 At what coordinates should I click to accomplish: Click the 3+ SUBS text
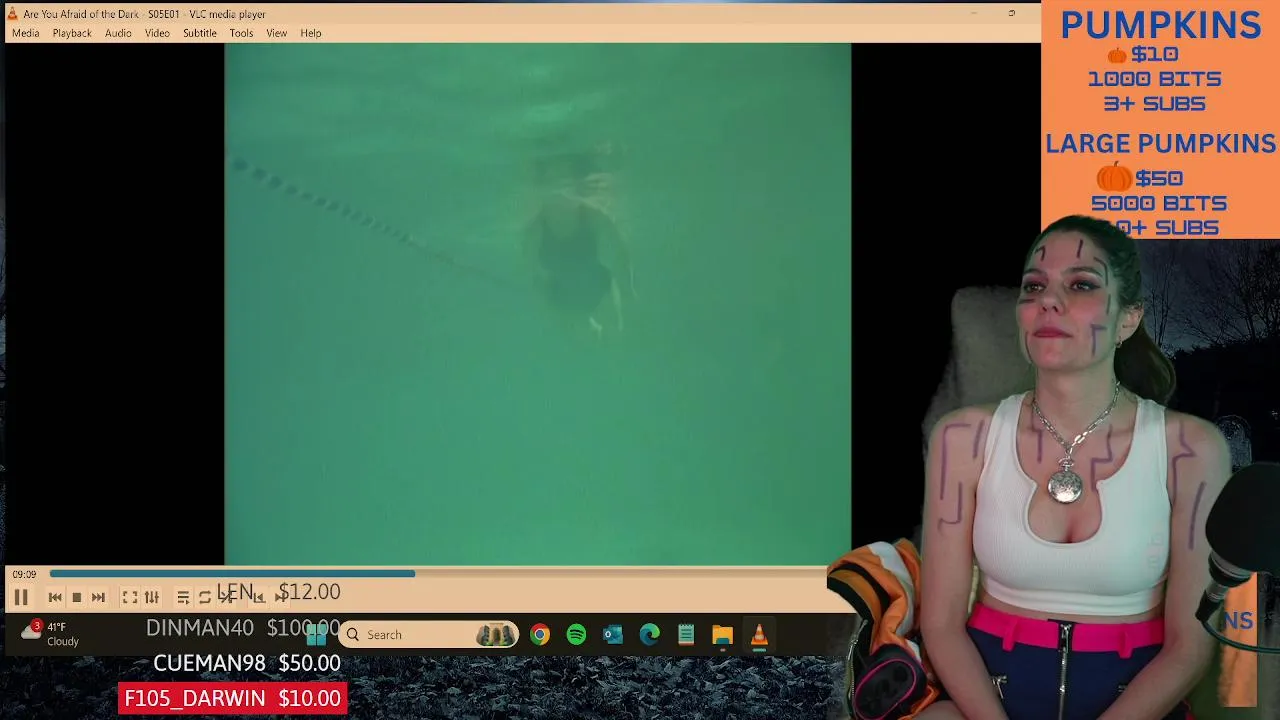(1155, 104)
